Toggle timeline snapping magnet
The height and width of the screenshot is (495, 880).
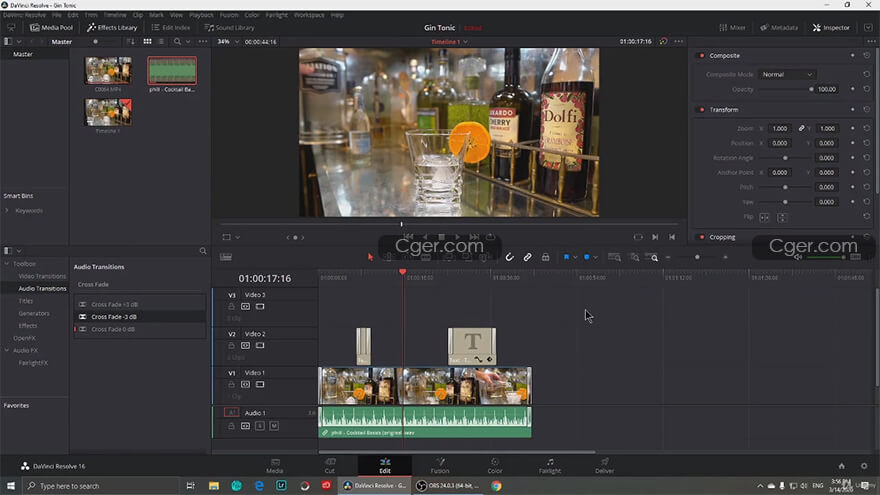509,257
